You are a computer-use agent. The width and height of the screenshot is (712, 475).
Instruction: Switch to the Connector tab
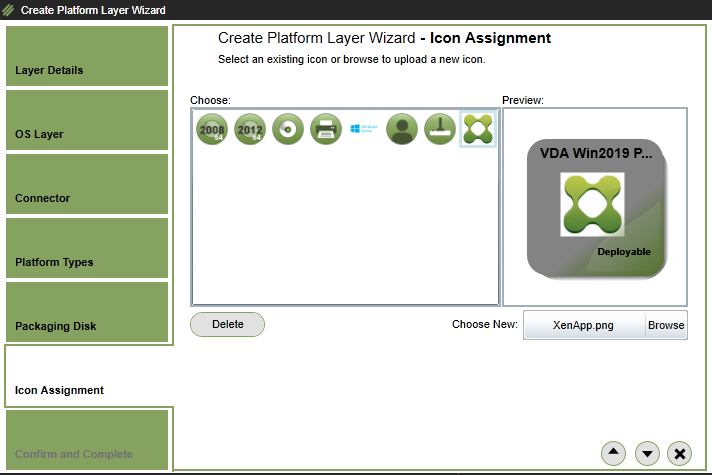tap(87, 184)
